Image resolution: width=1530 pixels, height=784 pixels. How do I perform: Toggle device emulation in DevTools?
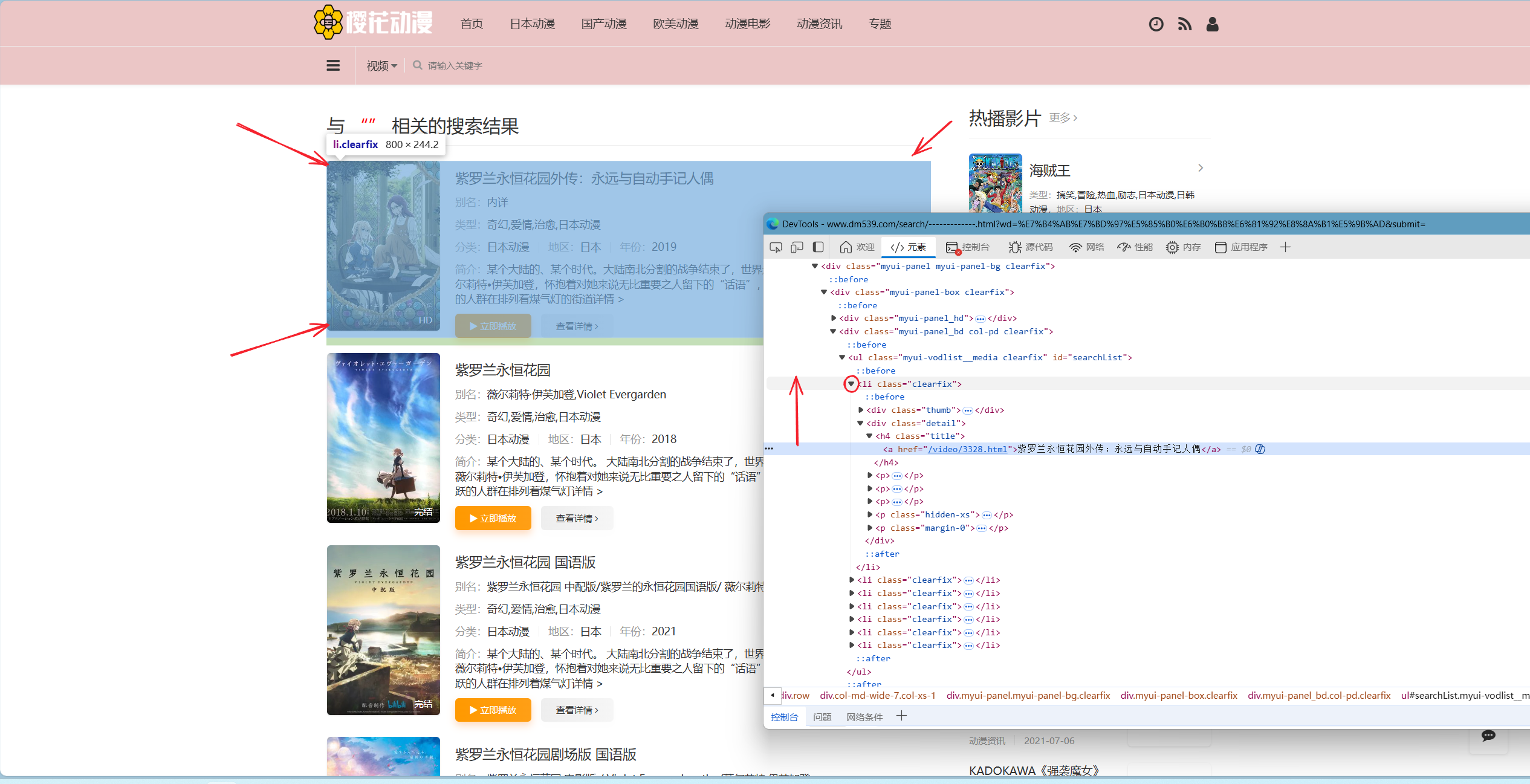tap(797, 247)
